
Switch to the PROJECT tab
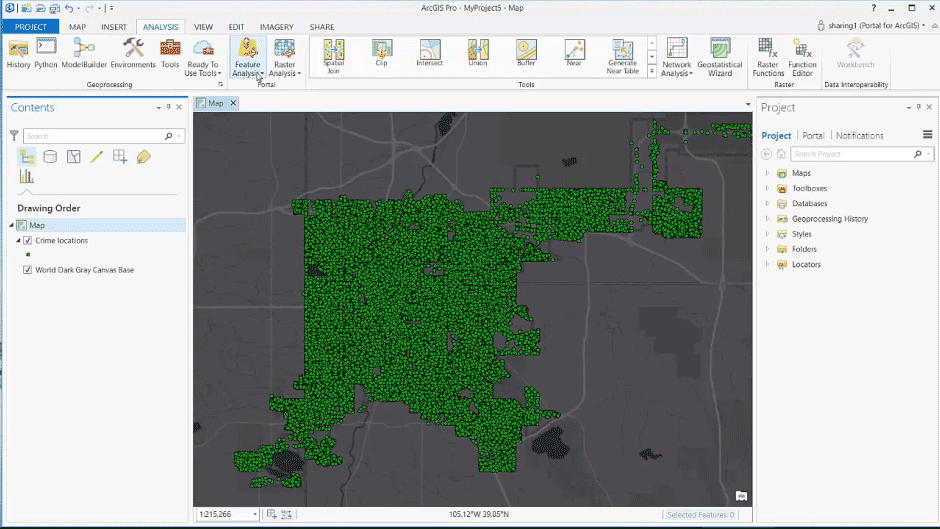(31, 27)
